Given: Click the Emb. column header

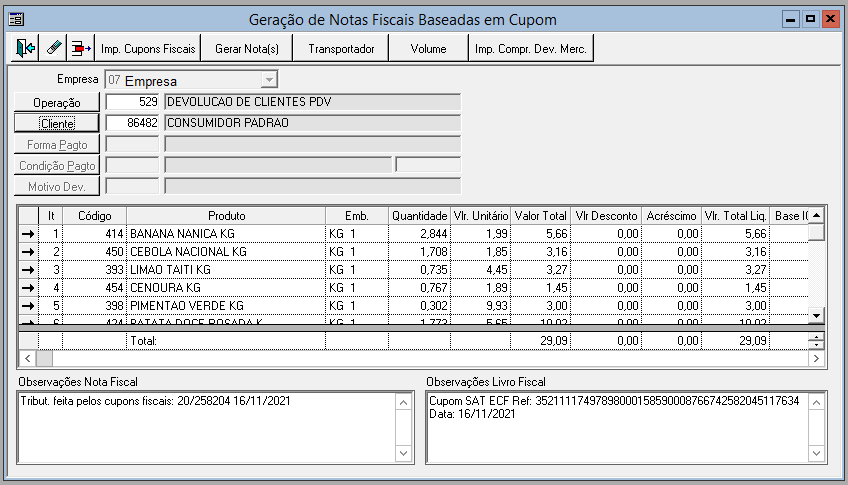Looking at the screenshot, I should click(x=357, y=216).
